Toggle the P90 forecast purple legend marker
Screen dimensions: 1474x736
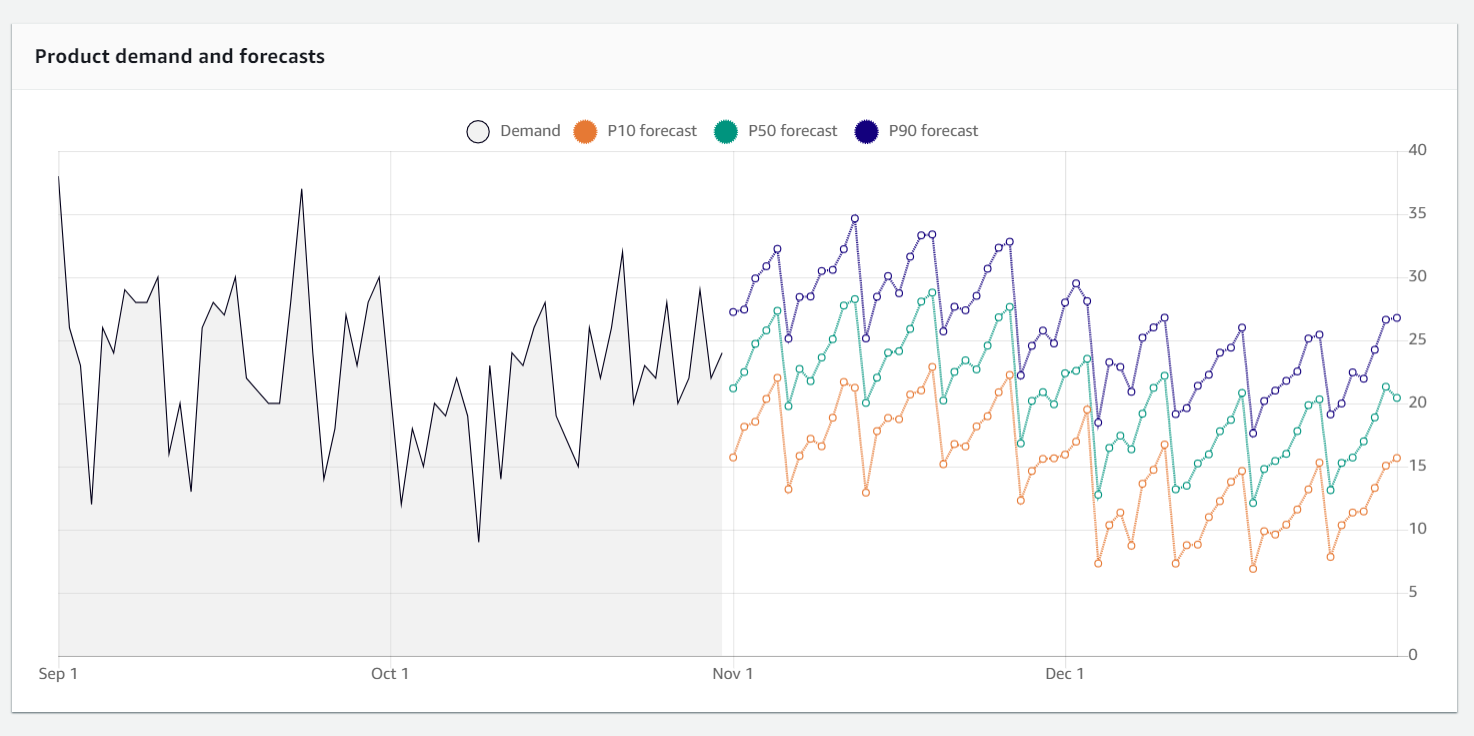coord(867,131)
